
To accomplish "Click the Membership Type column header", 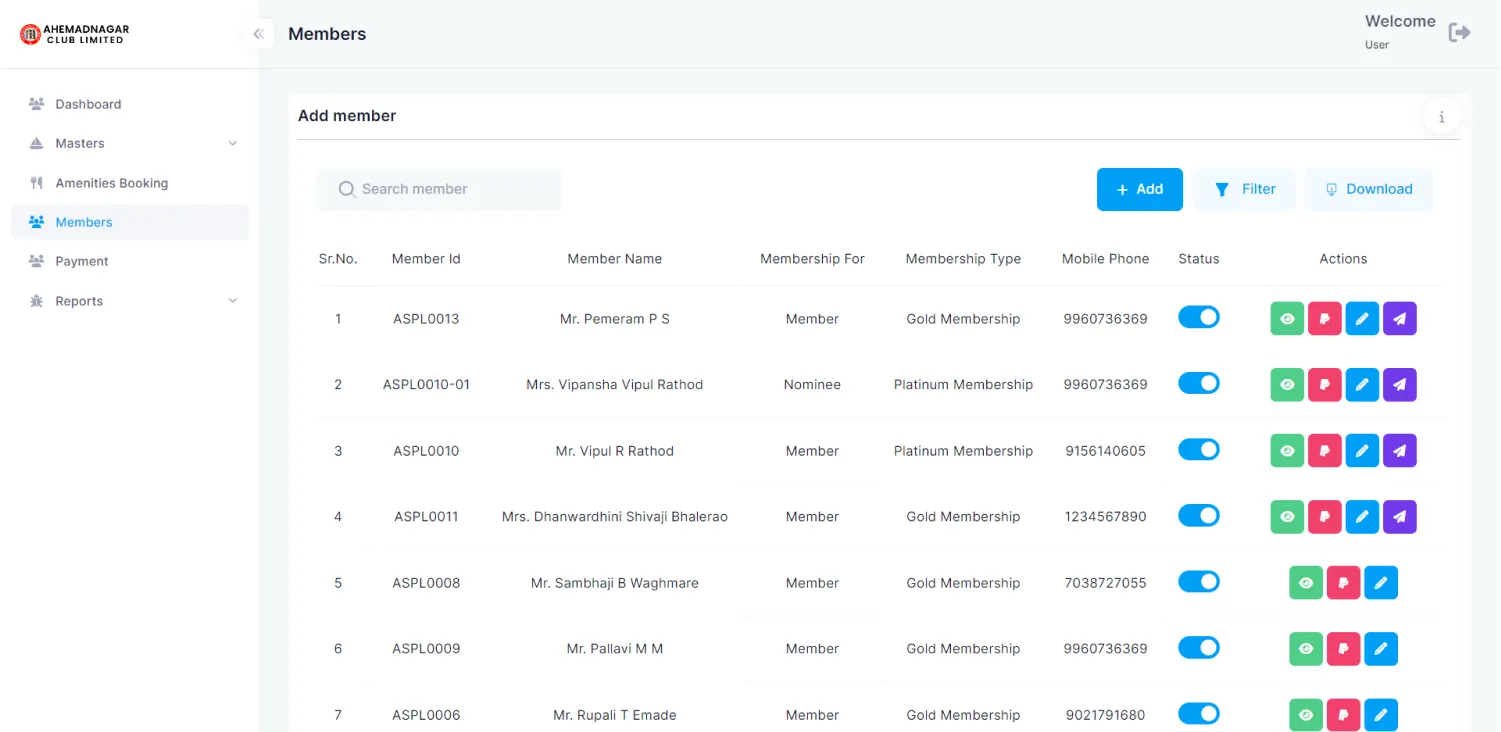I will click(x=963, y=259).
